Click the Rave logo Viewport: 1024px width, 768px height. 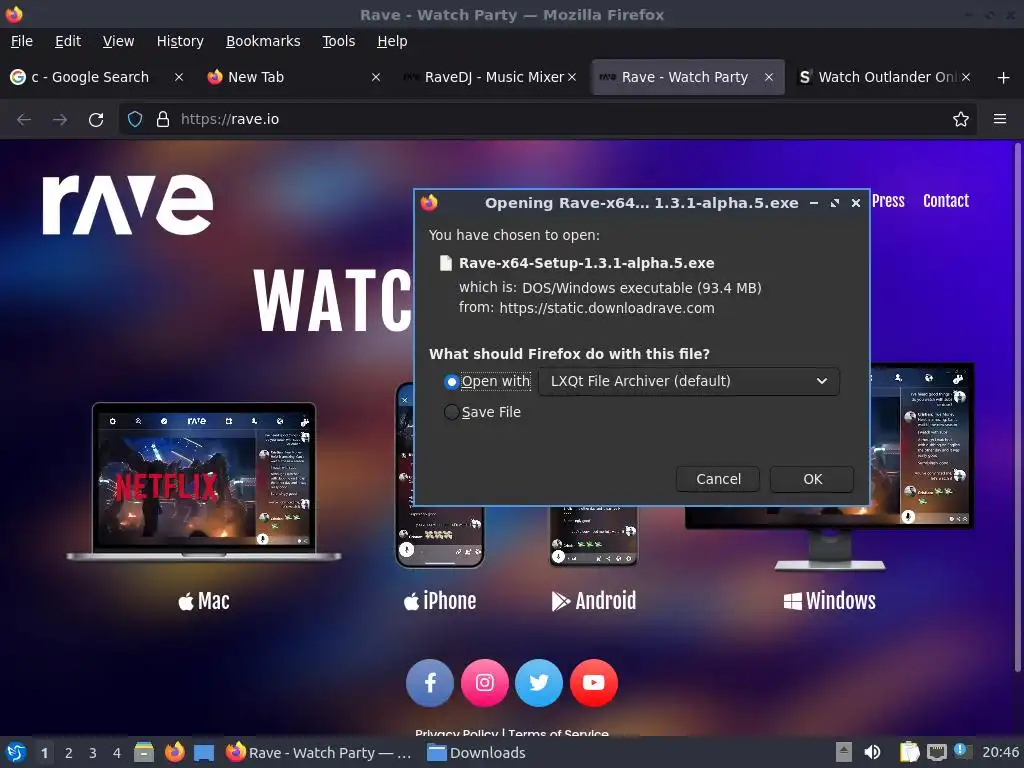click(x=128, y=204)
